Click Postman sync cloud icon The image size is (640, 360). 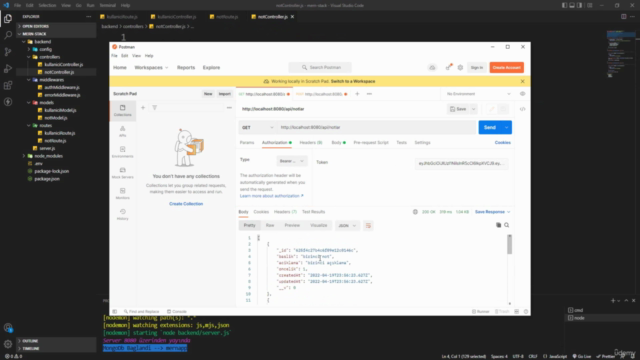click(432, 67)
